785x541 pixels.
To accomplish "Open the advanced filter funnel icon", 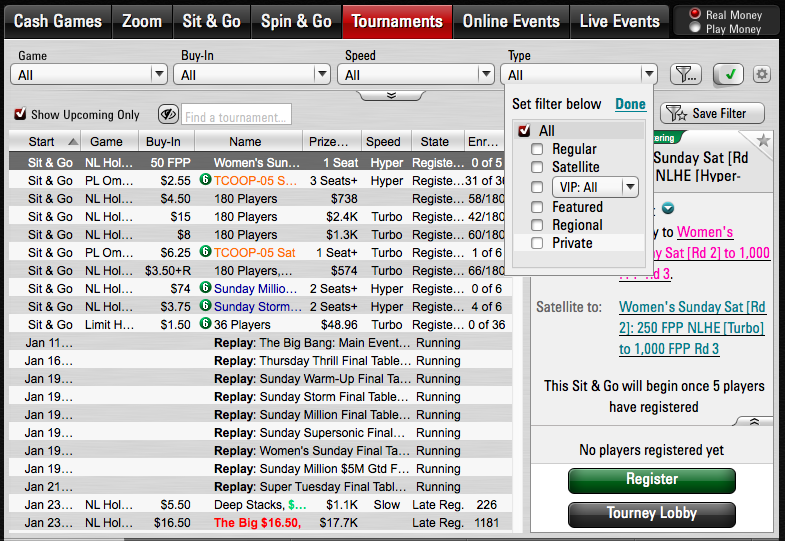I will tap(685, 75).
